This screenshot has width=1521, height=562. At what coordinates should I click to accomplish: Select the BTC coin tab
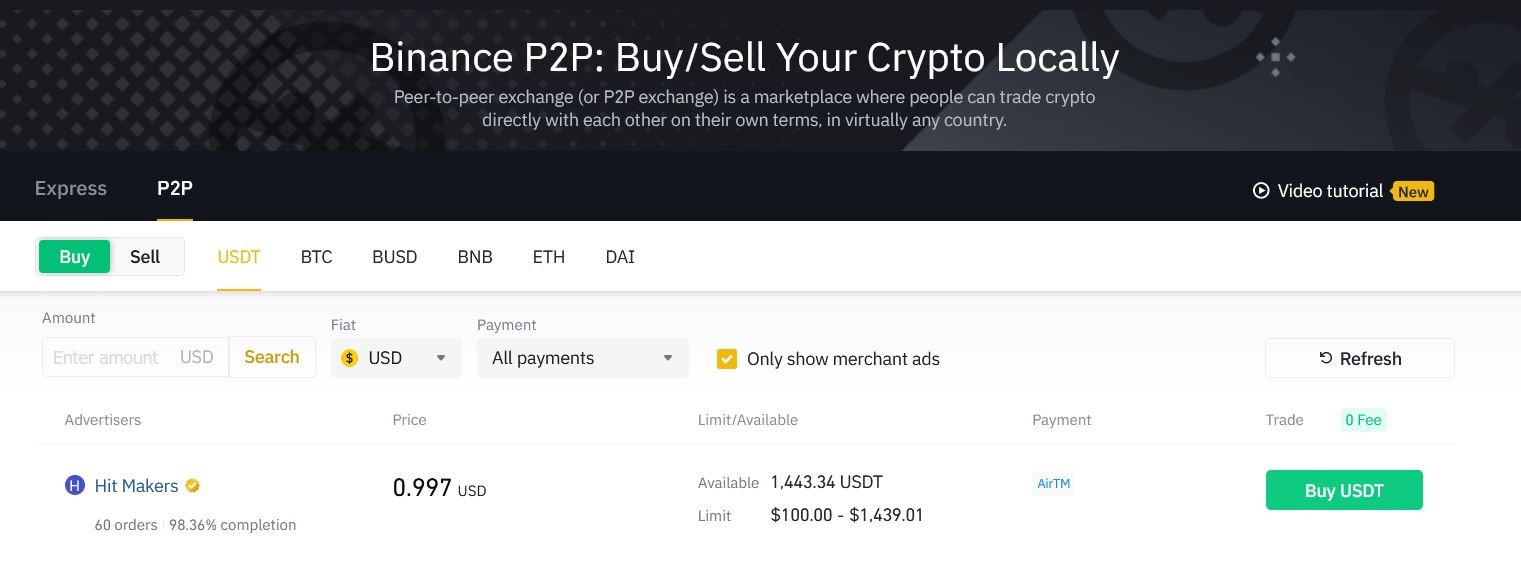[316, 257]
